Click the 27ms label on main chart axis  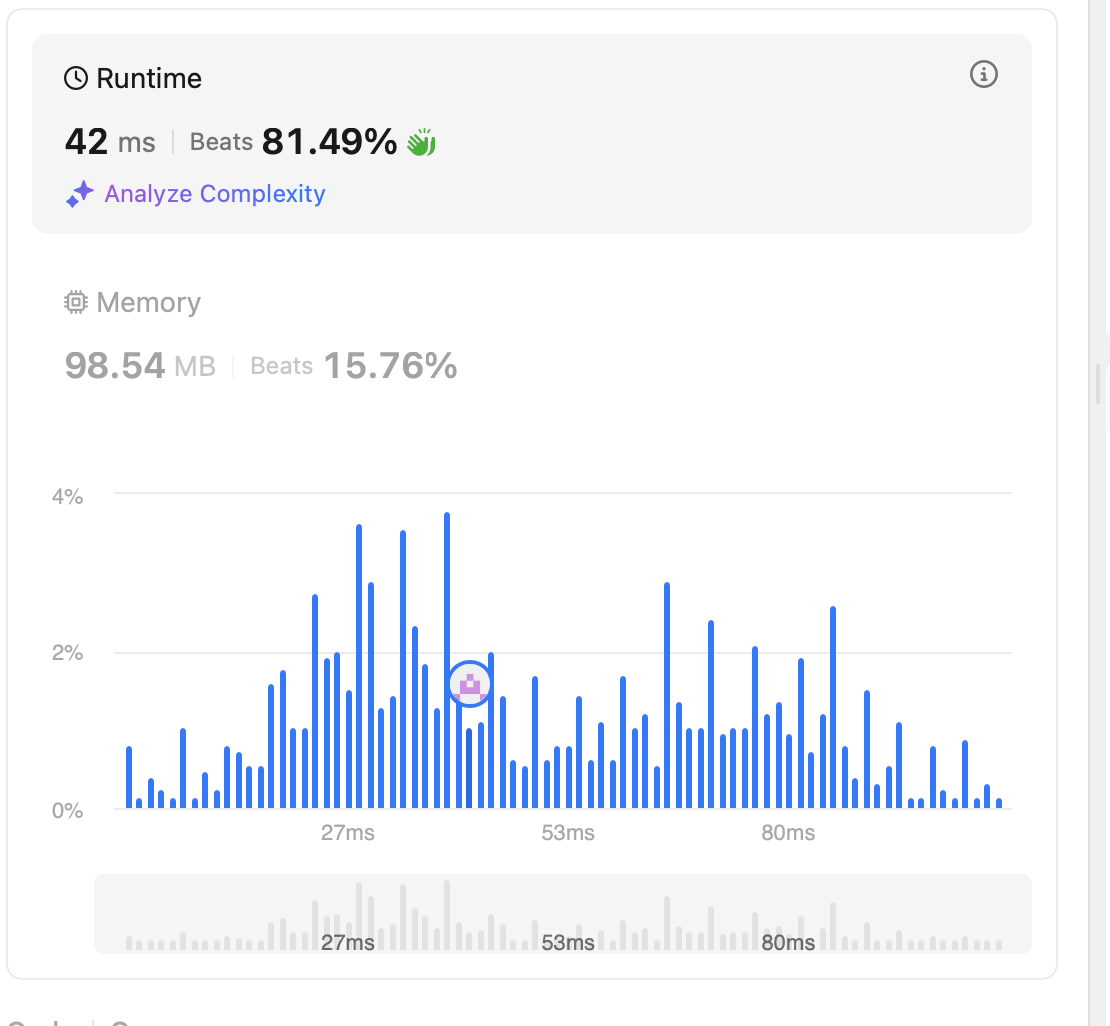tap(347, 833)
